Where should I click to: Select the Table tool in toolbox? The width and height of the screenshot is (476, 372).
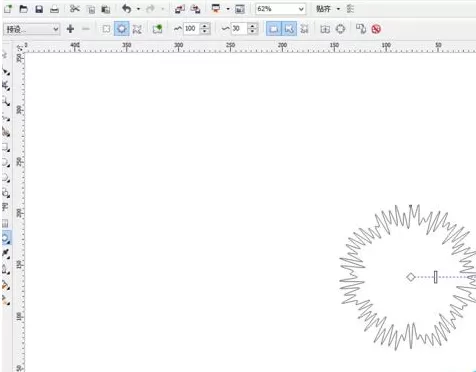6,223
